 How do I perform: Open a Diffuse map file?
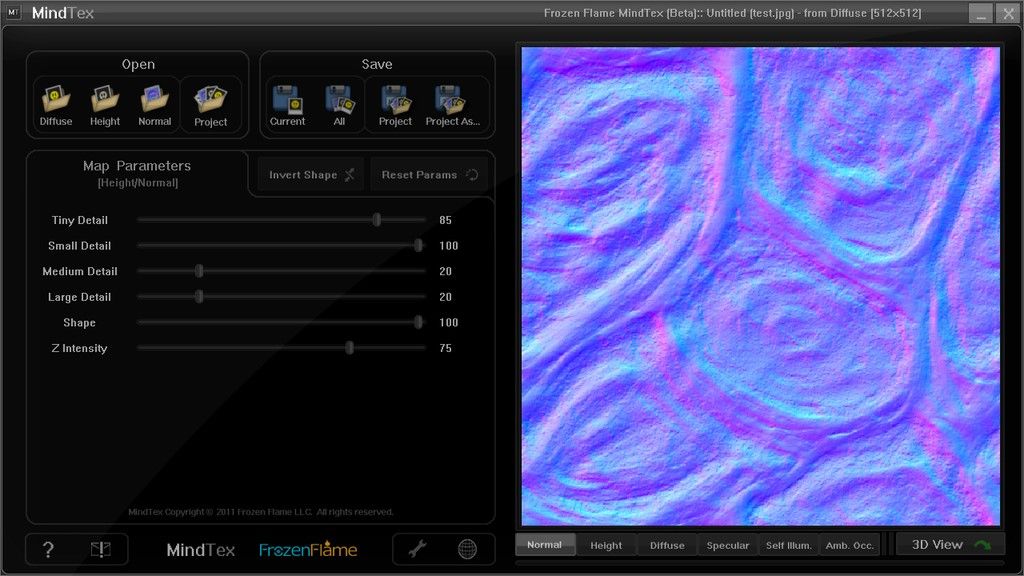56,106
